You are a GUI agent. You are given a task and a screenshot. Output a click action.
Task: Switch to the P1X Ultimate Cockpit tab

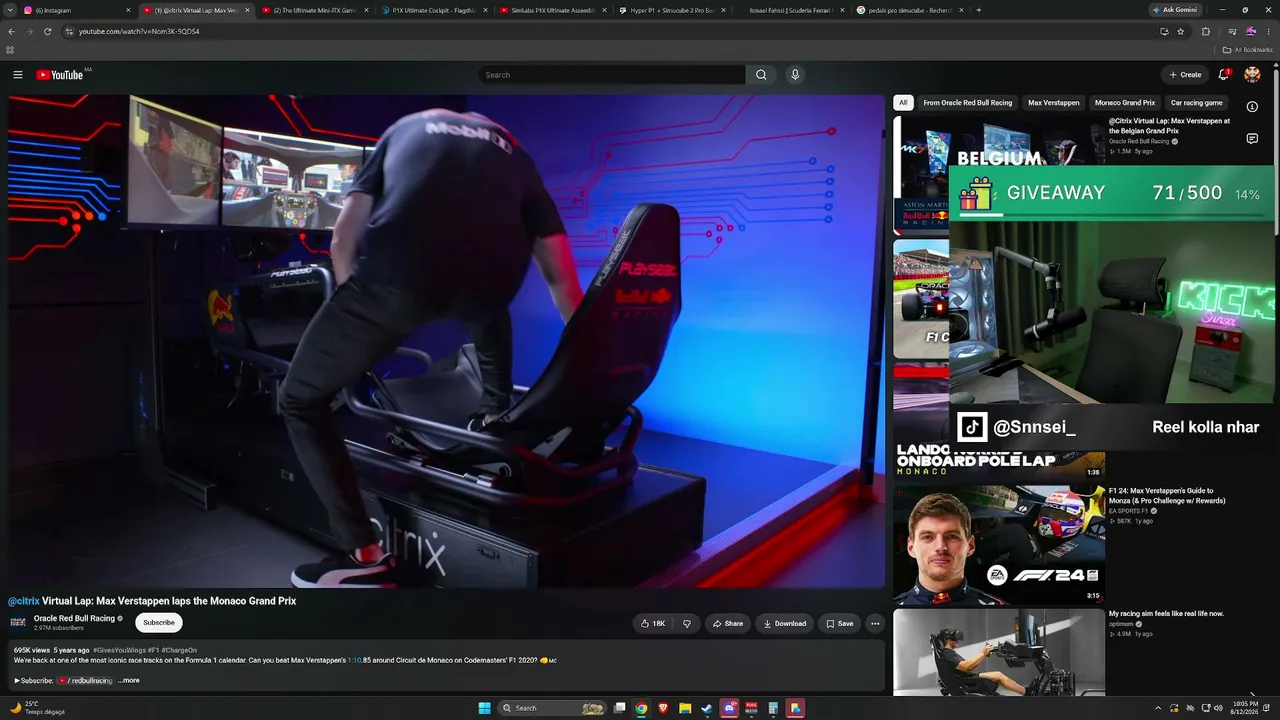point(434,10)
